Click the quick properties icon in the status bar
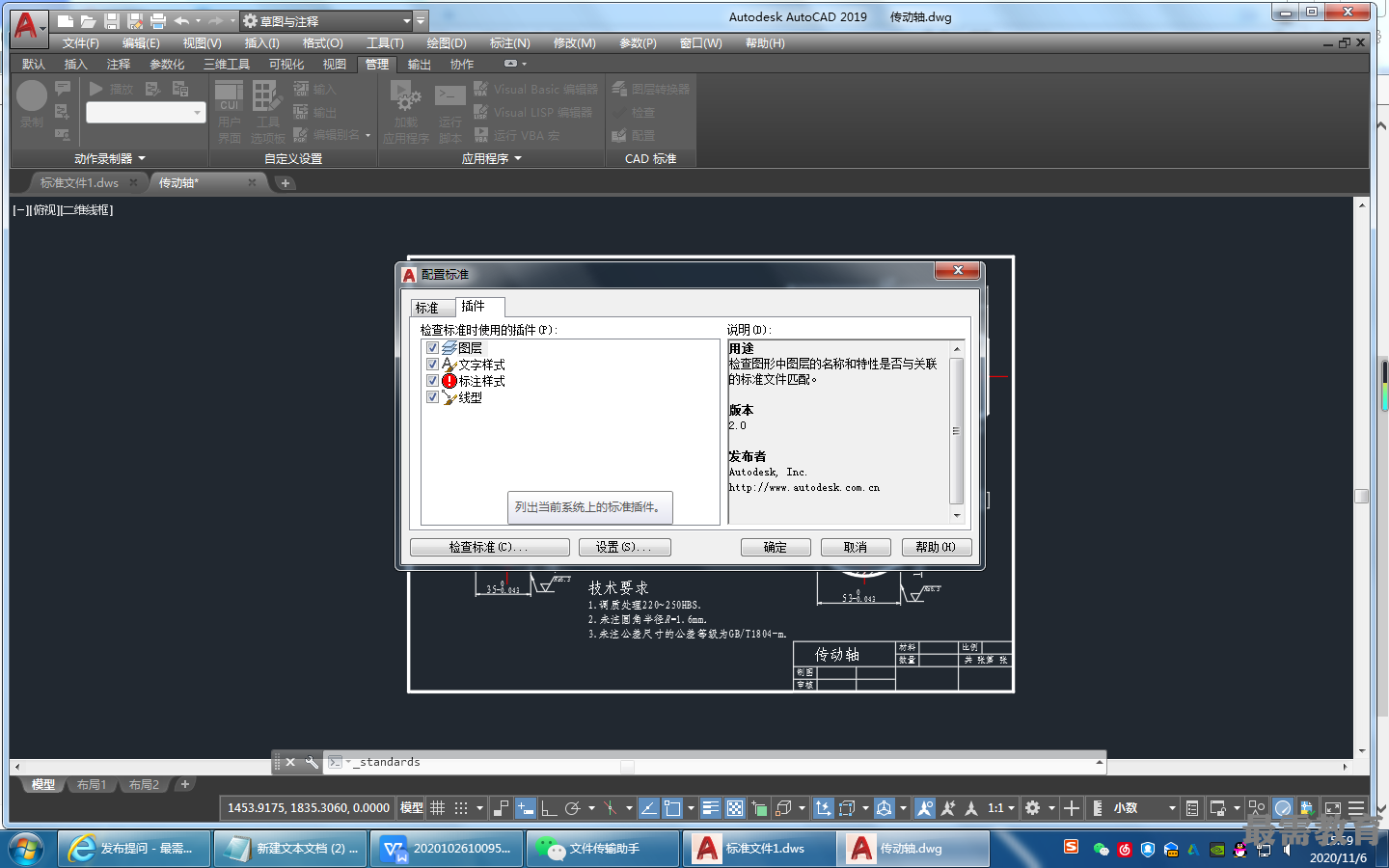The width and height of the screenshot is (1389, 868). click(1193, 808)
